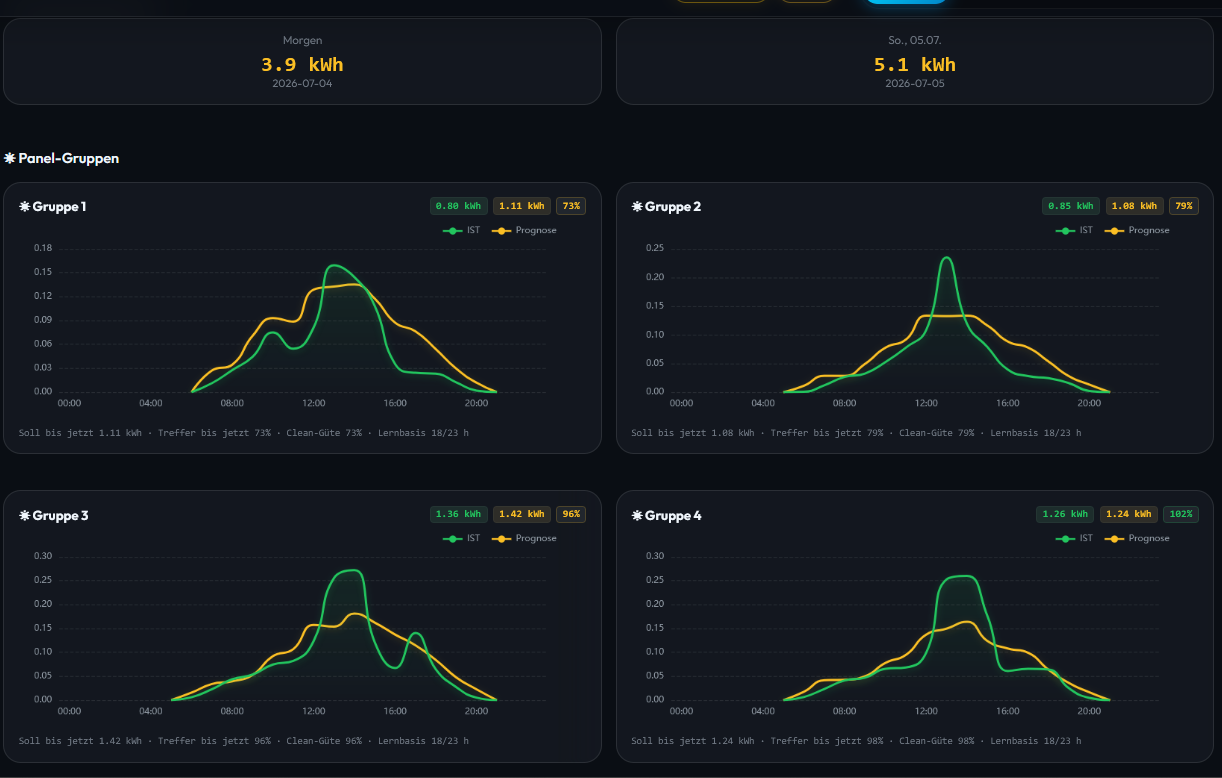1222x778 pixels.
Task: Click the sun icon next to Gruppe 1
Action: click(25, 207)
